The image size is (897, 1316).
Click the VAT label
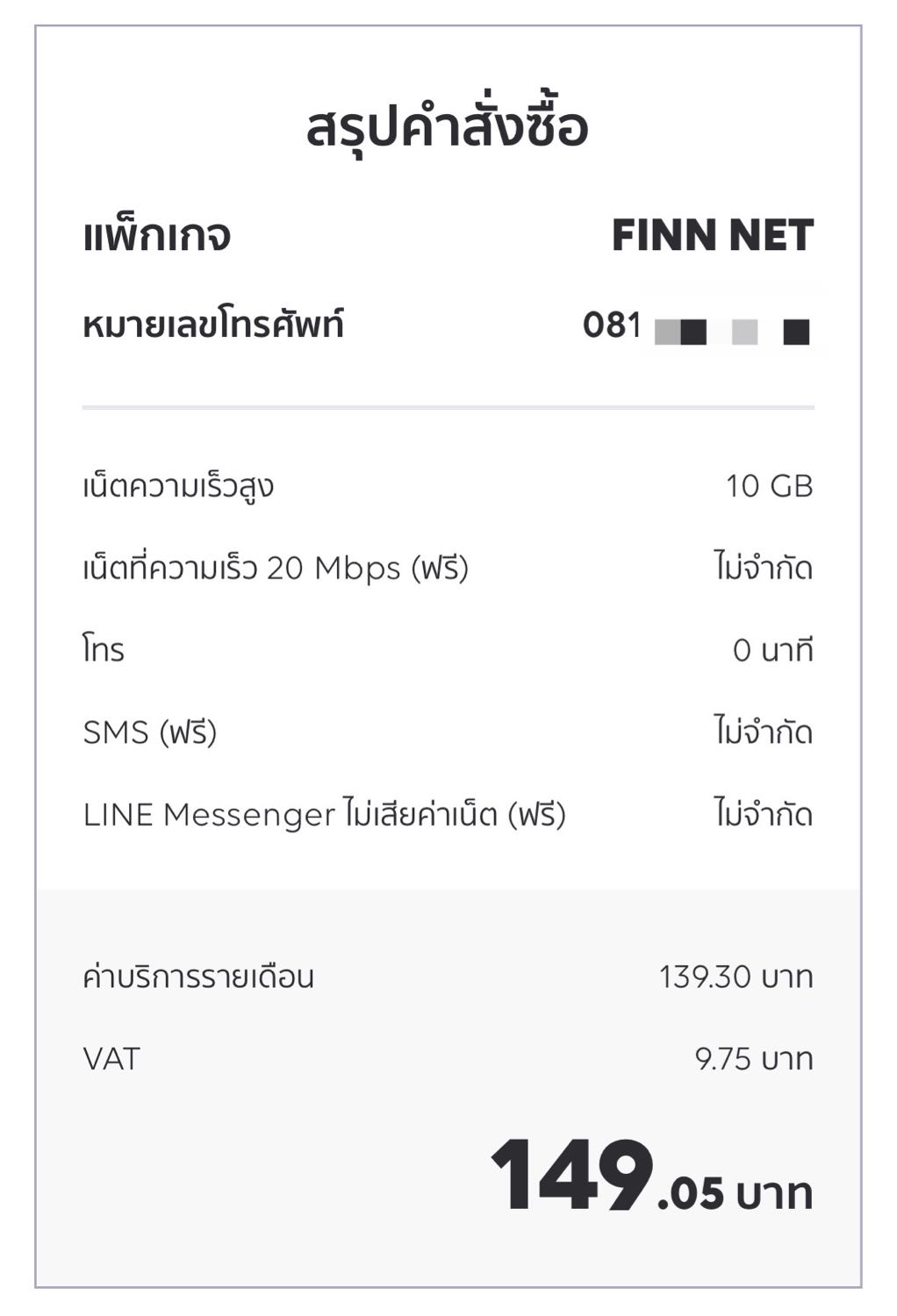(111, 1059)
